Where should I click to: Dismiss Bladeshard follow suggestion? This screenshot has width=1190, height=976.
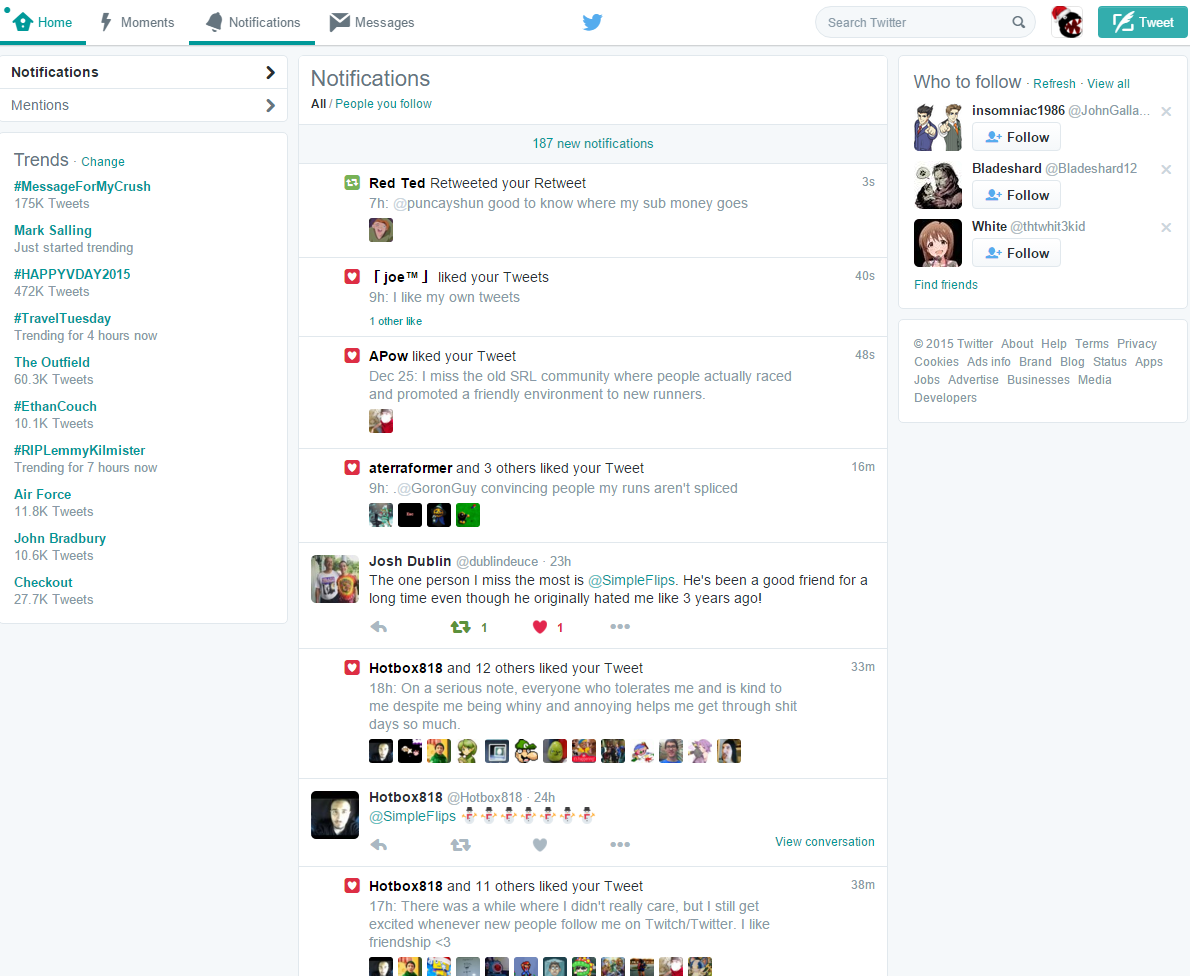[1166, 169]
